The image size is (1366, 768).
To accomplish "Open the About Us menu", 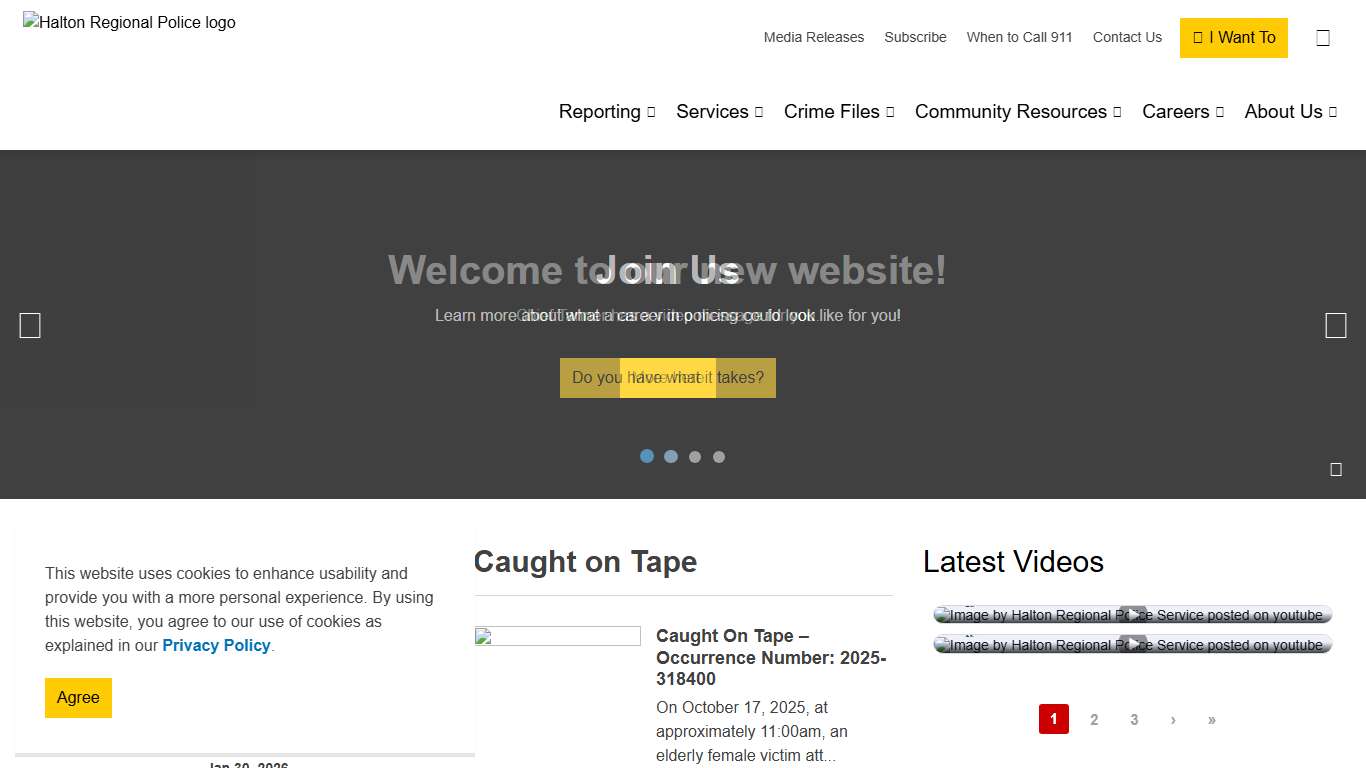I will [1290, 112].
